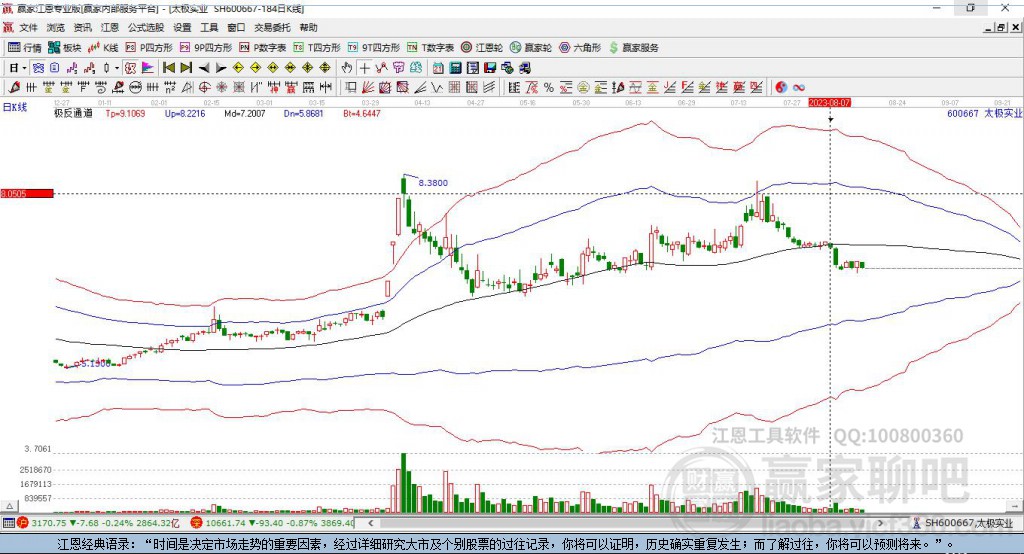Click the red 8.0505 price tag
The width and height of the screenshot is (1024, 554).
coord(27,193)
